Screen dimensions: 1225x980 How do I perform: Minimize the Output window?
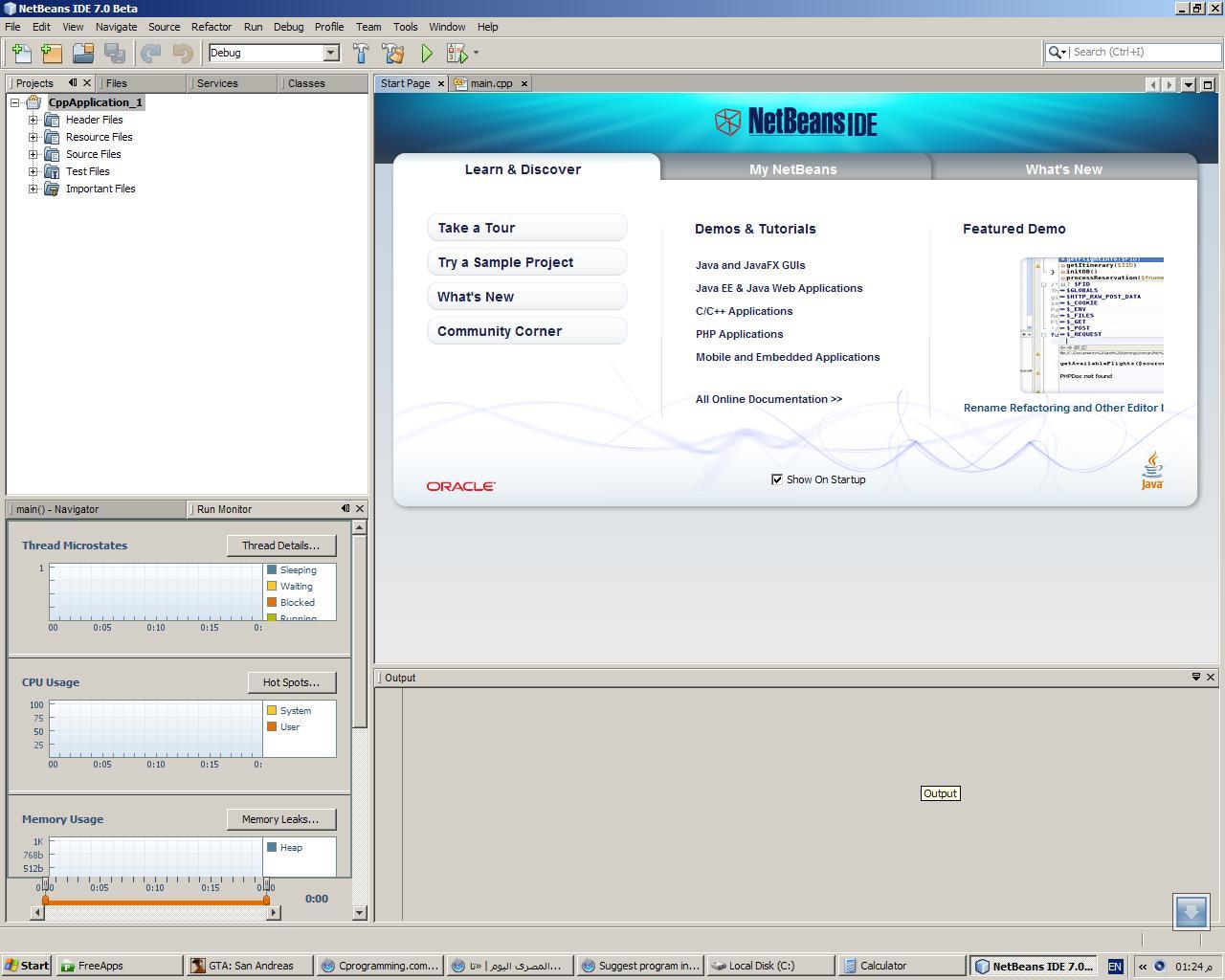click(1195, 677)
